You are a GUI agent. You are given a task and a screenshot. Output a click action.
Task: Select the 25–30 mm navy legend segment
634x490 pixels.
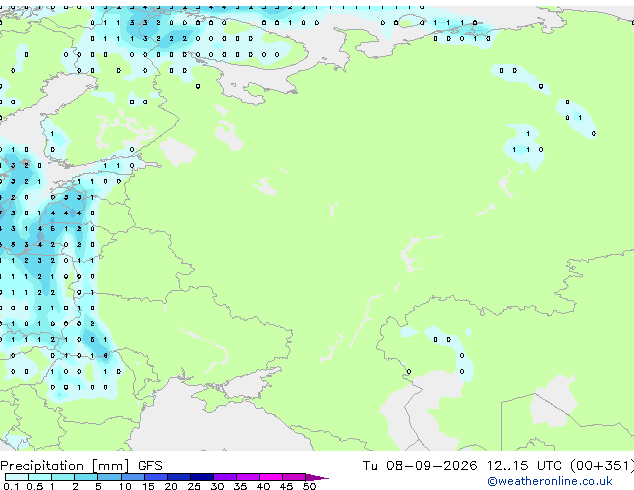click(202, 477)
